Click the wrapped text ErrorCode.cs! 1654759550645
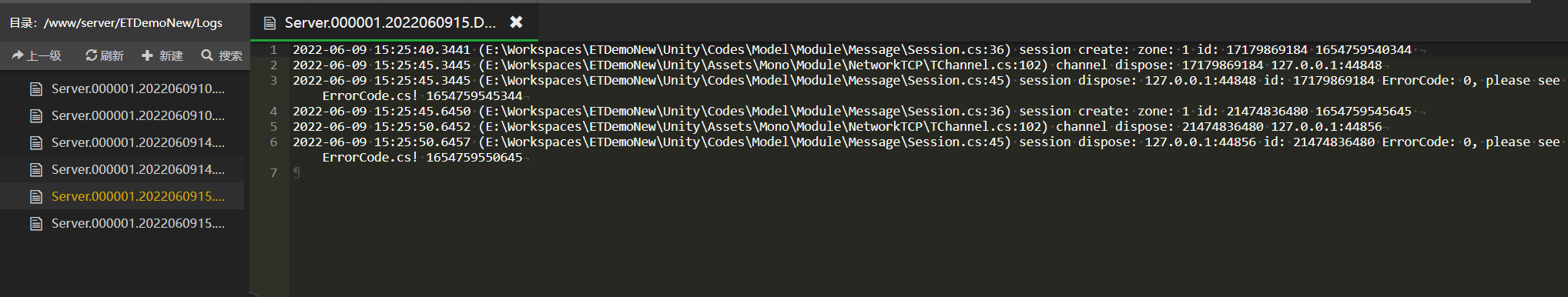Image resolution: width=1568 pixels, height=297 pixels. (x=422, y=157)
